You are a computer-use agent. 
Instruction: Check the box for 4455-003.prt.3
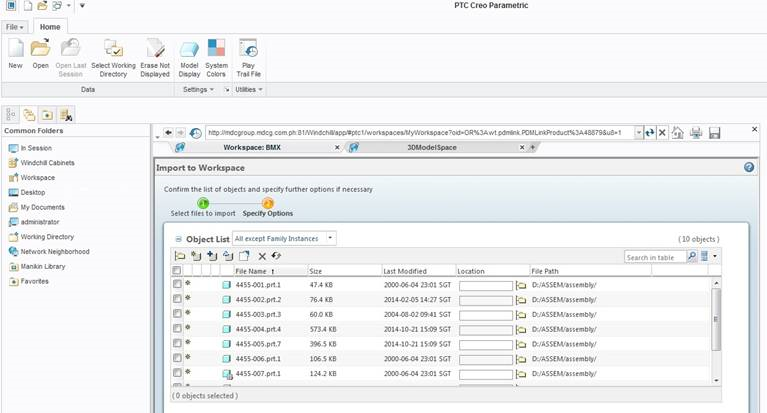177,313
